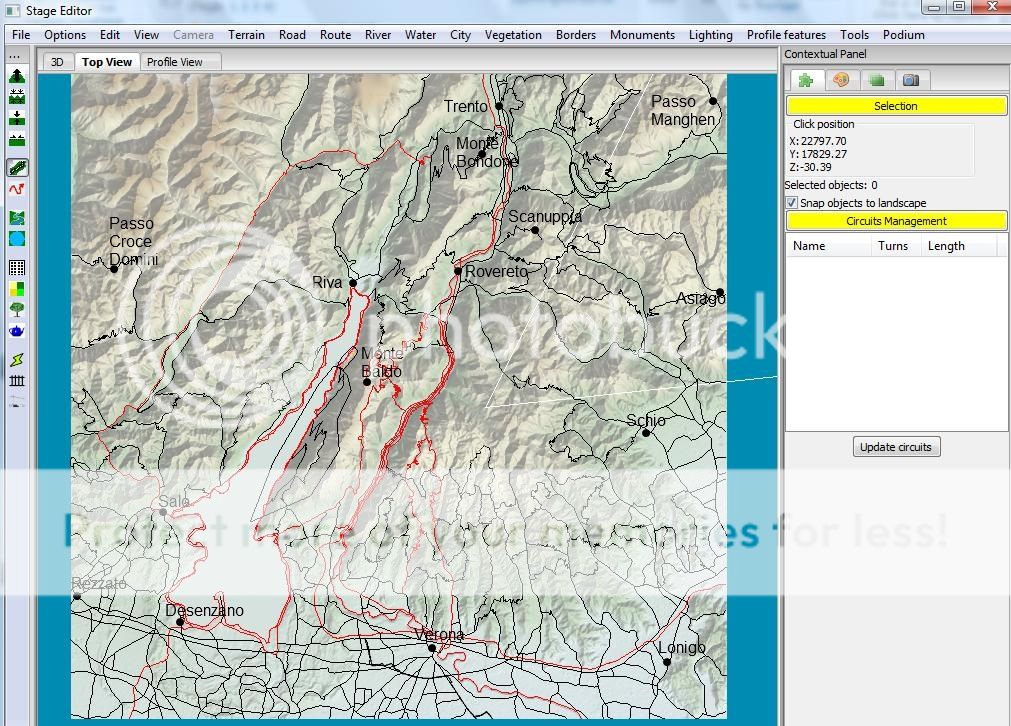The width and height of the screenshot is (1011, 726).
Task: Choose the river tool icon
Action: pyautogui.click(x=16, y=217)
